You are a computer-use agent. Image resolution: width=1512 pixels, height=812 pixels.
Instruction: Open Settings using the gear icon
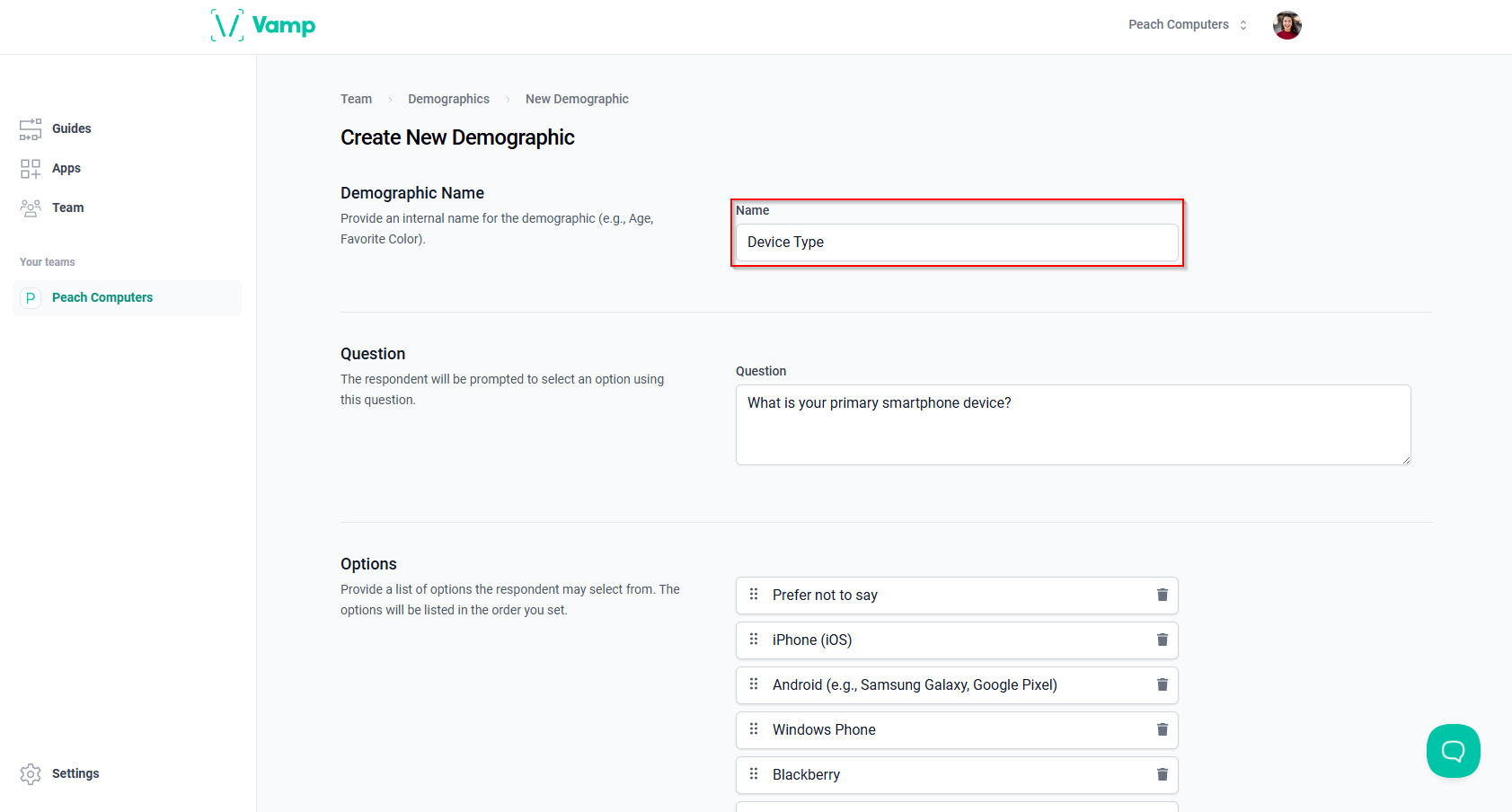31,773
